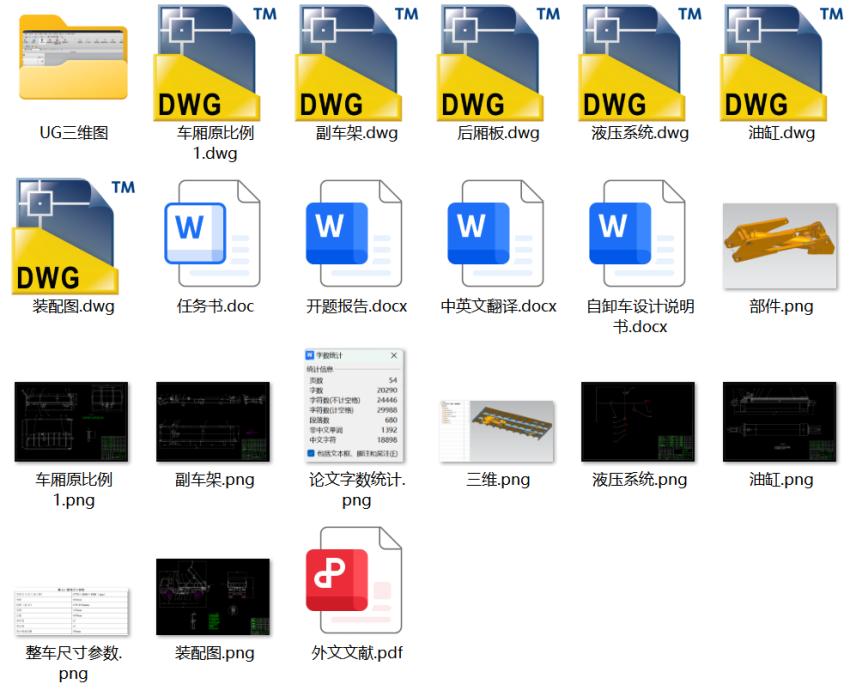Select the 三维.png thumbnail

(x=497, y=431)
